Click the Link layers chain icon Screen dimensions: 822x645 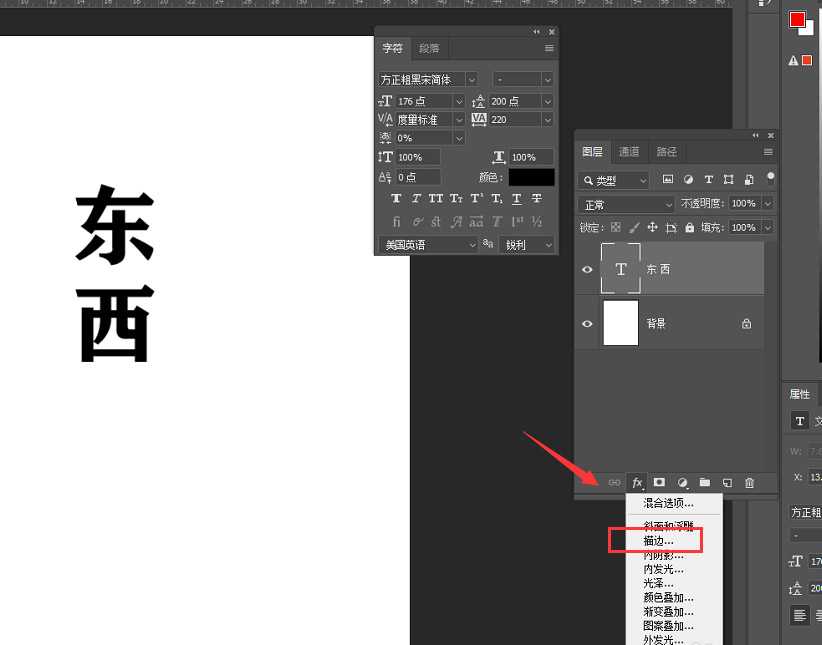pos(614,483)
